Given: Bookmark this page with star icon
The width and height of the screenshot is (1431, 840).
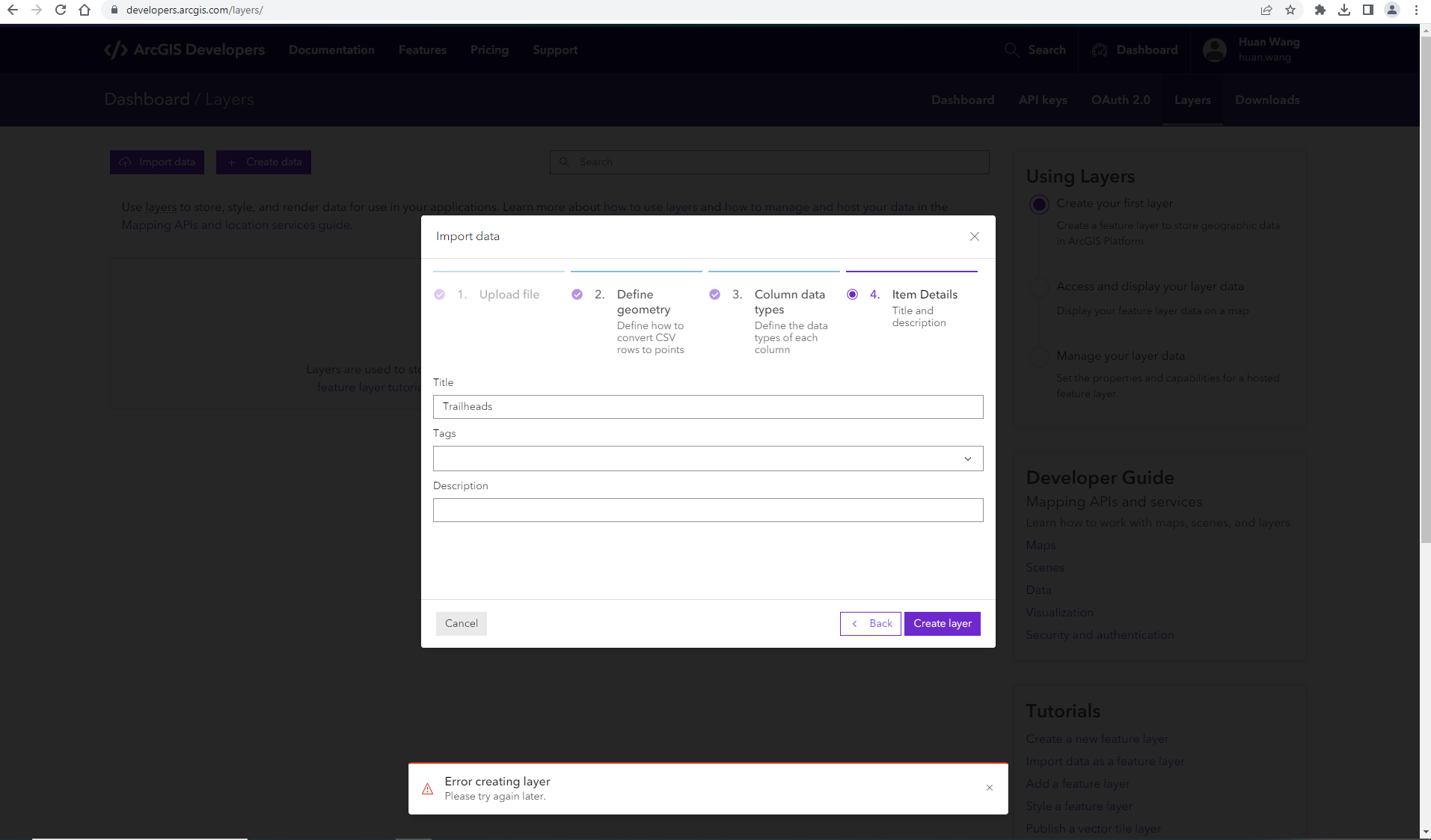Looking at the screenshot, I should tap(1290, 10).
